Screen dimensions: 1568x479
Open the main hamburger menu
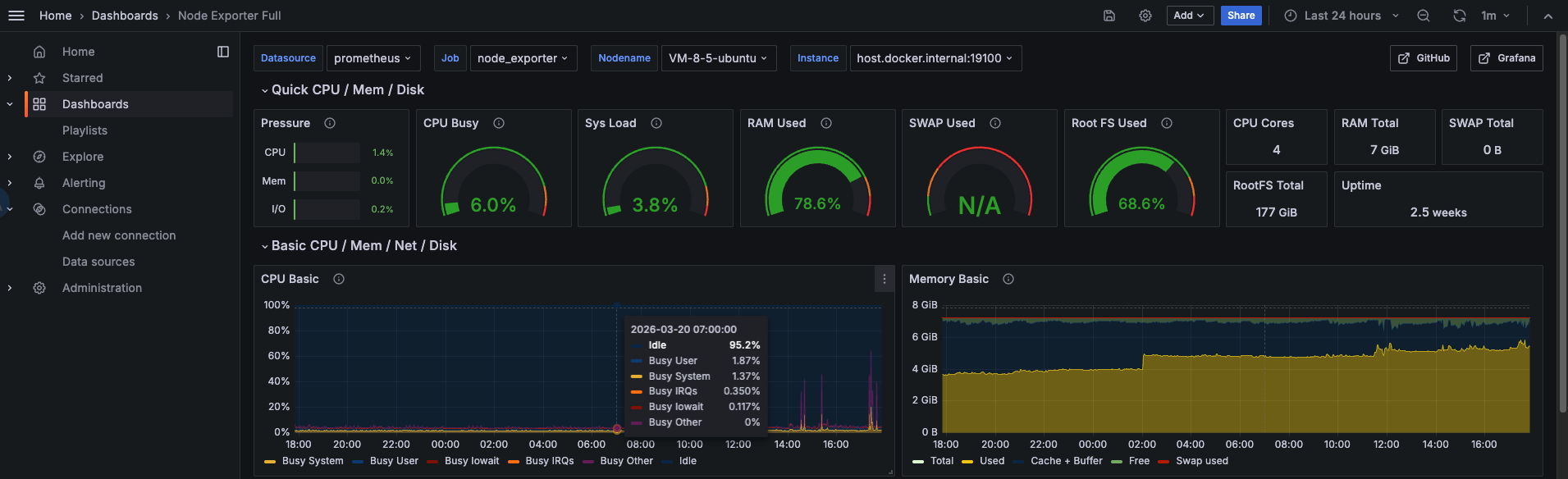pos(16,16)
